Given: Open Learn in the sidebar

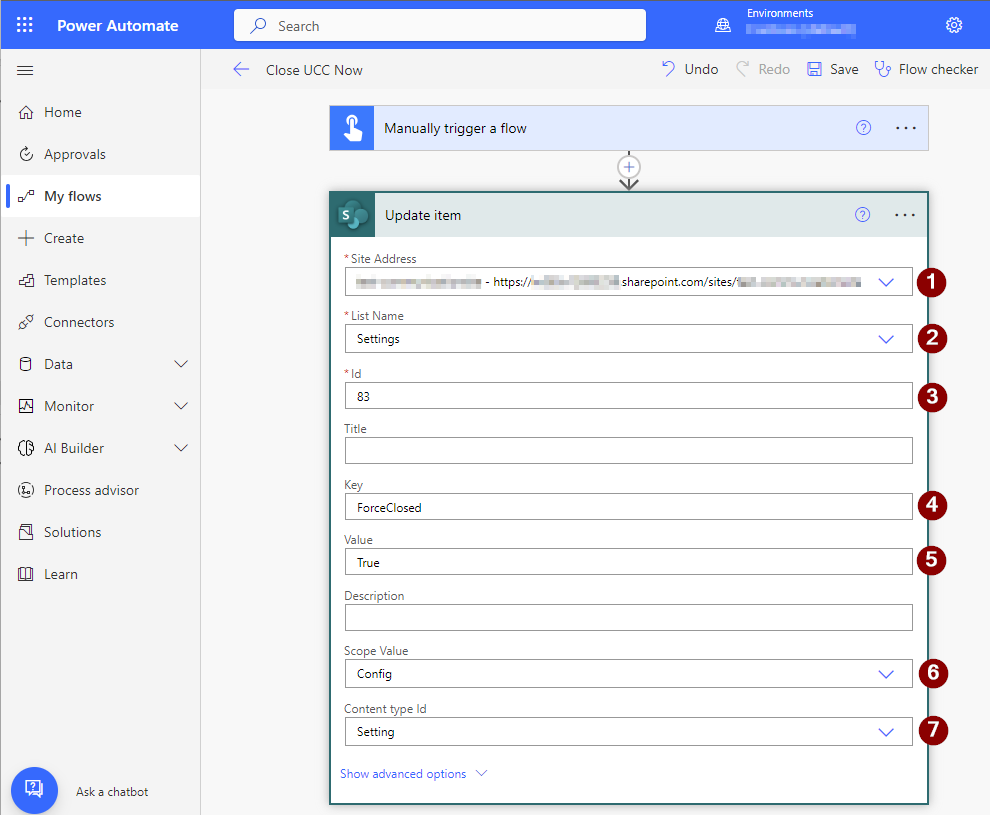Looking at the screenshot, I should 101,574.
